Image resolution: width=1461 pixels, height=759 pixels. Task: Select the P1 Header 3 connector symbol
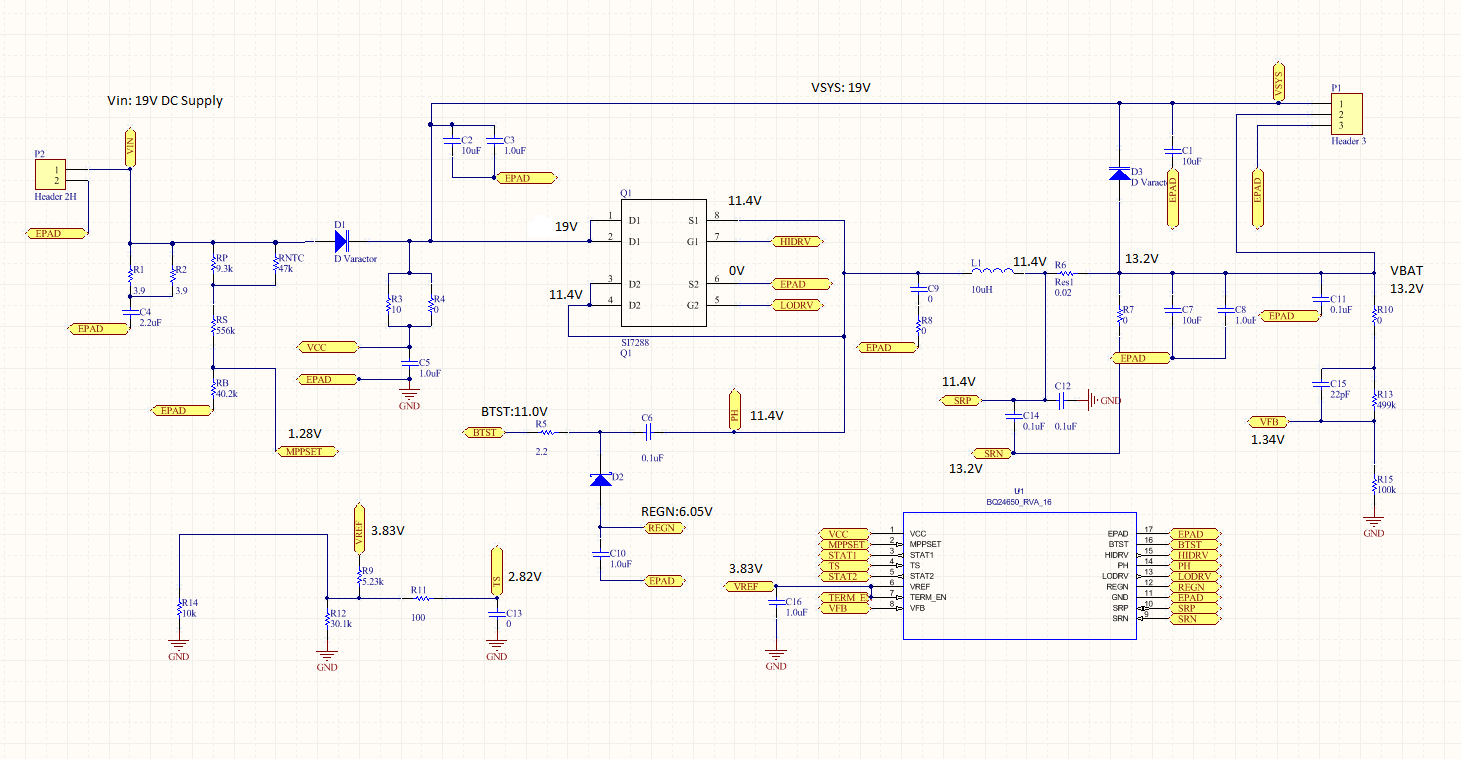pos(1347,114)
